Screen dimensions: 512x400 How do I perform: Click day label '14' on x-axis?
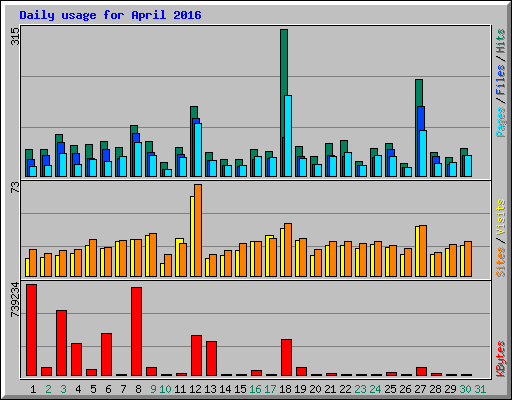tap(225, 389)
